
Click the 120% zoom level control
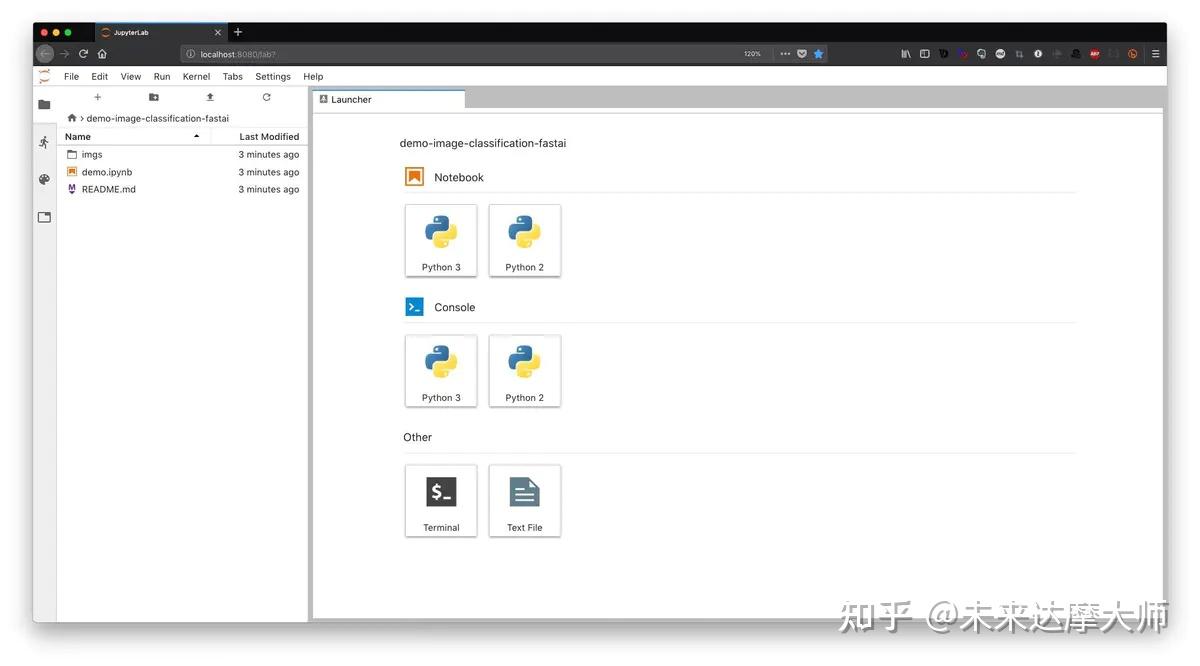point(752,53)
